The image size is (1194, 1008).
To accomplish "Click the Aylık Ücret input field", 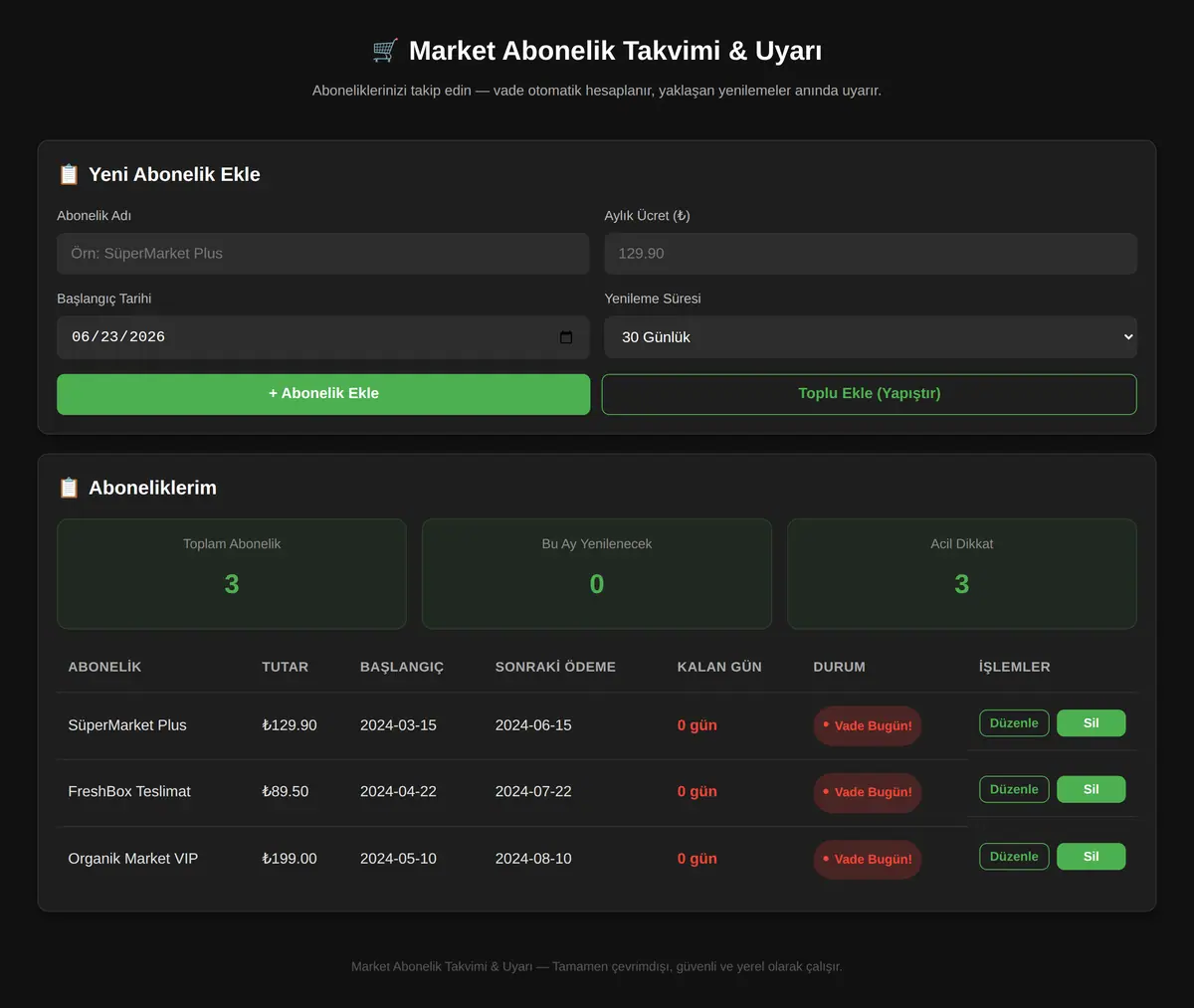I will point(871,254).
